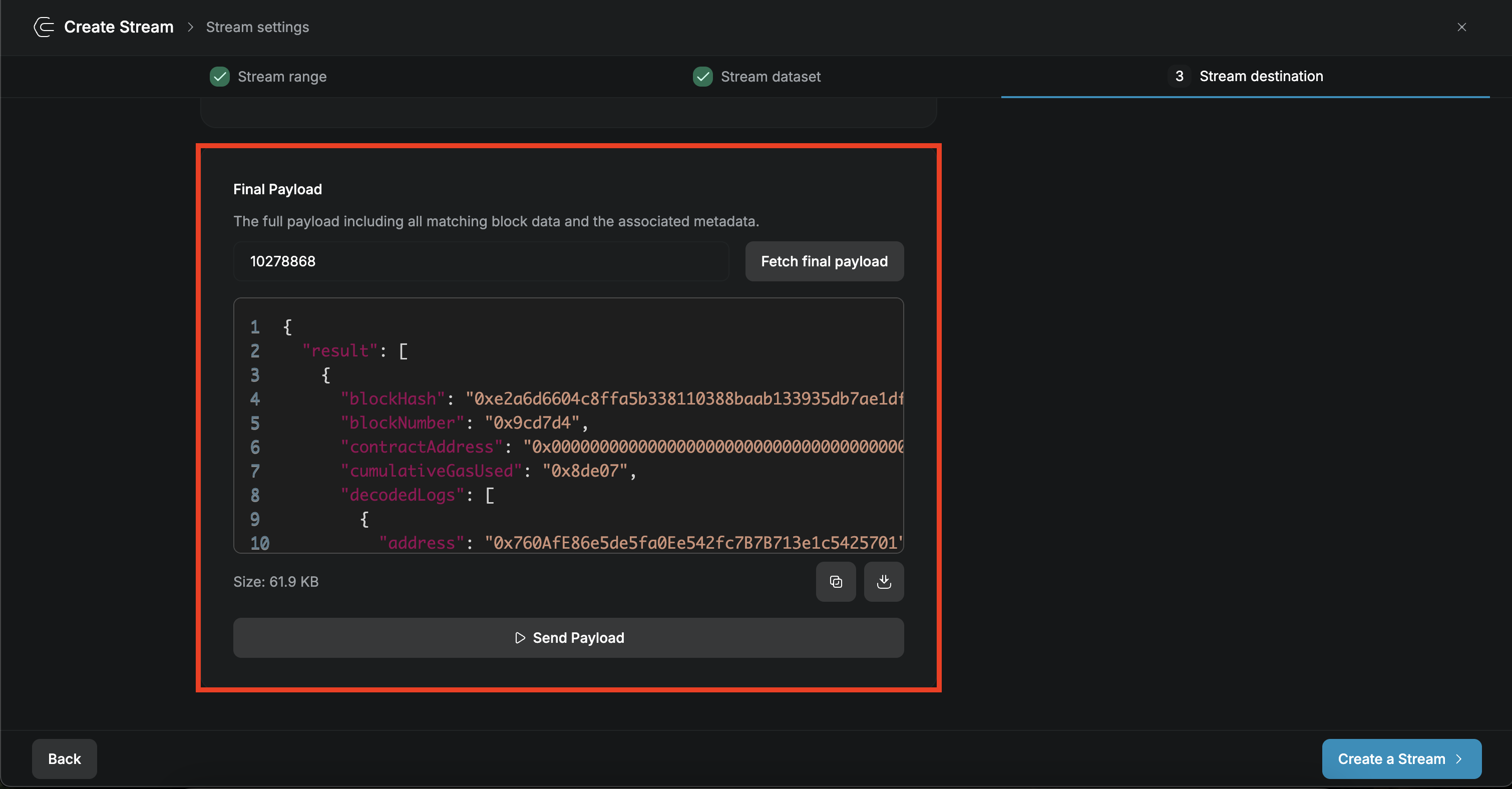Click Fetch final payload

coord(824,261)
